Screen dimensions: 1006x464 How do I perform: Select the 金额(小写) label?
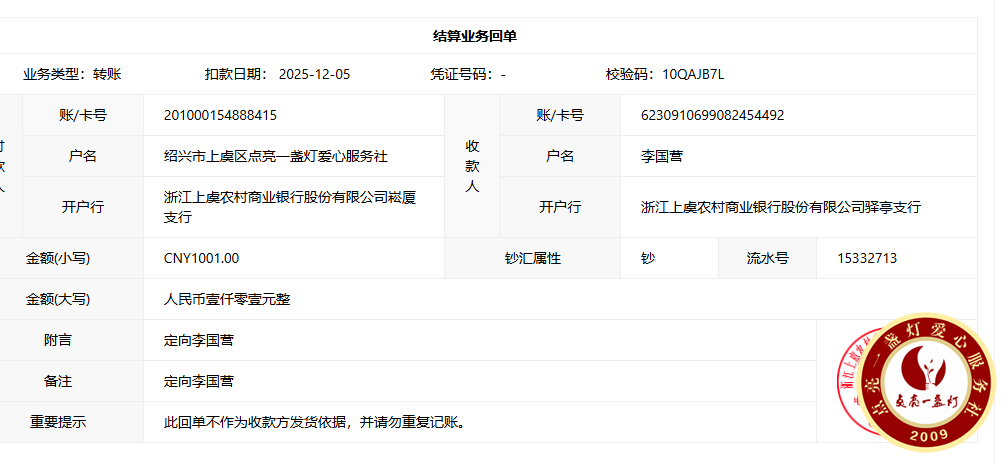[x=58, y=259]
